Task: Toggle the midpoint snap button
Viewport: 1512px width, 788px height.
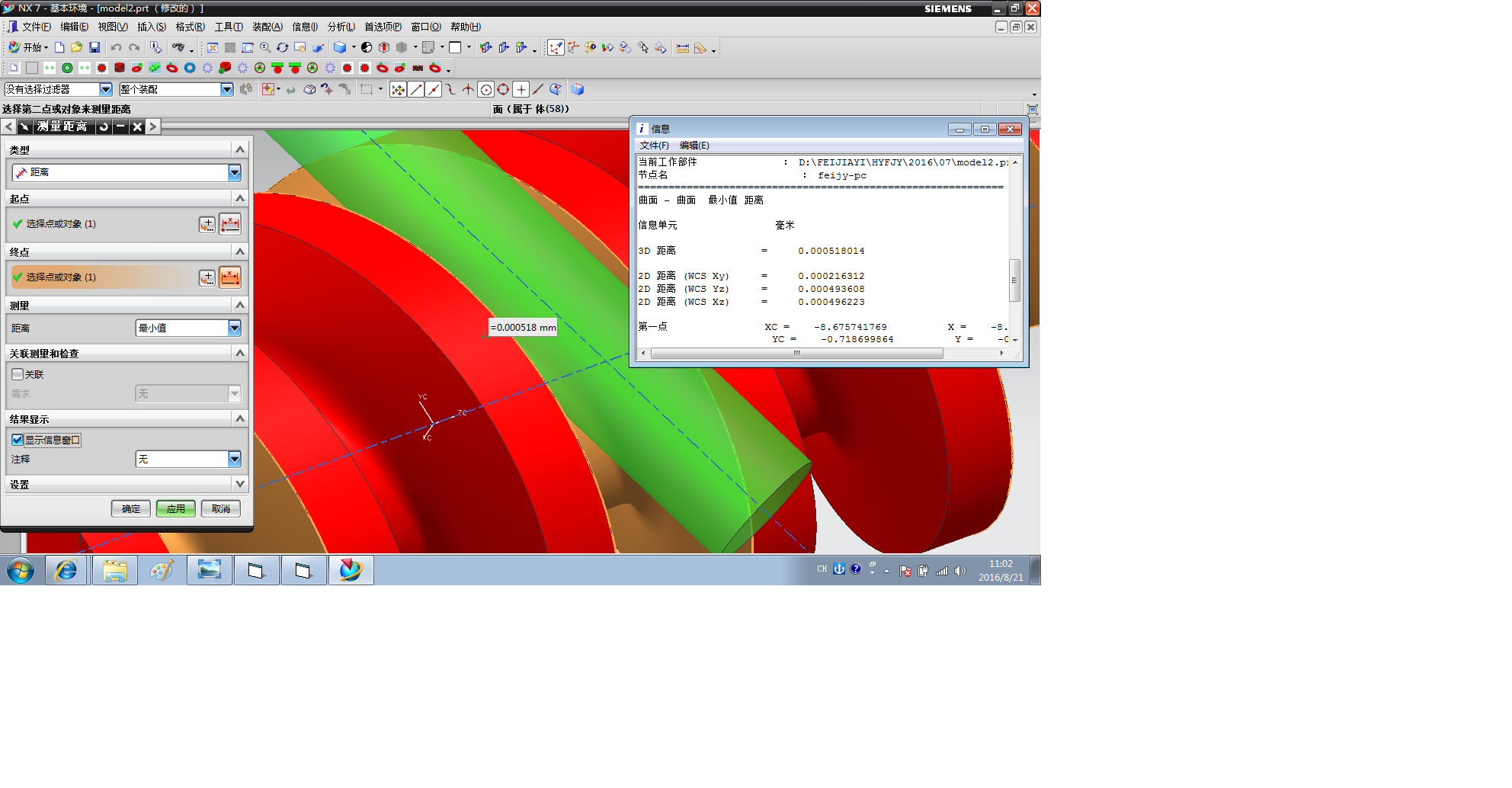Action: pos(433,89)
